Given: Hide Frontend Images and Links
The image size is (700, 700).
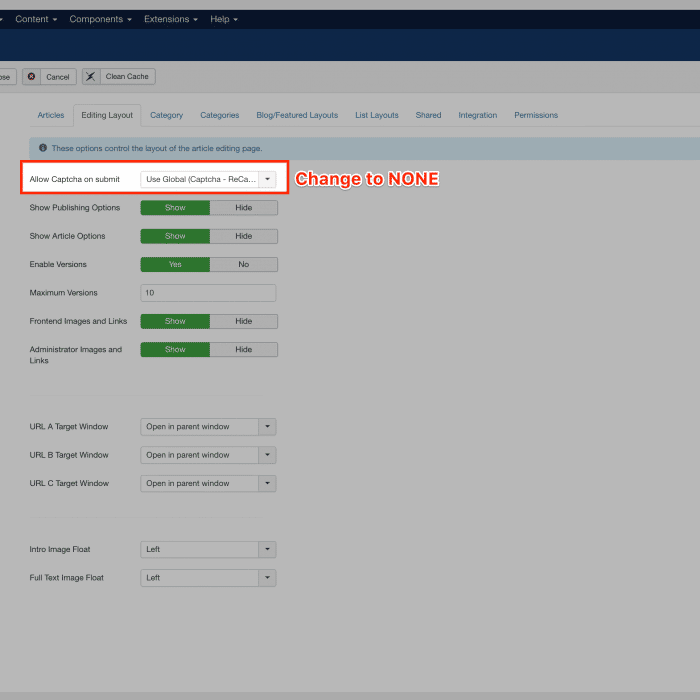Looking at the screenshot, I should [x=243, y=321].
